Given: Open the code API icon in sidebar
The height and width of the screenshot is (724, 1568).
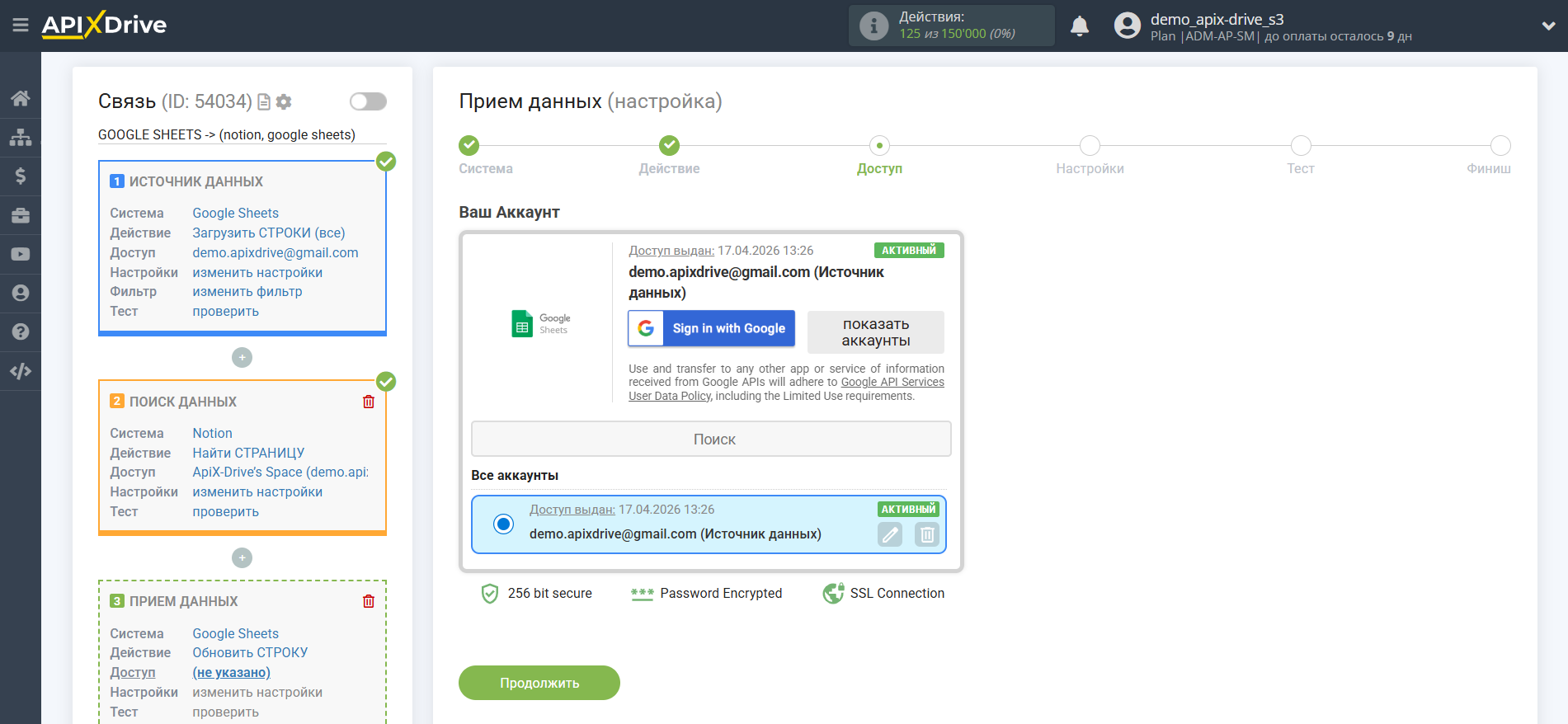Looking at the screenshot, I should pos(21,371).
